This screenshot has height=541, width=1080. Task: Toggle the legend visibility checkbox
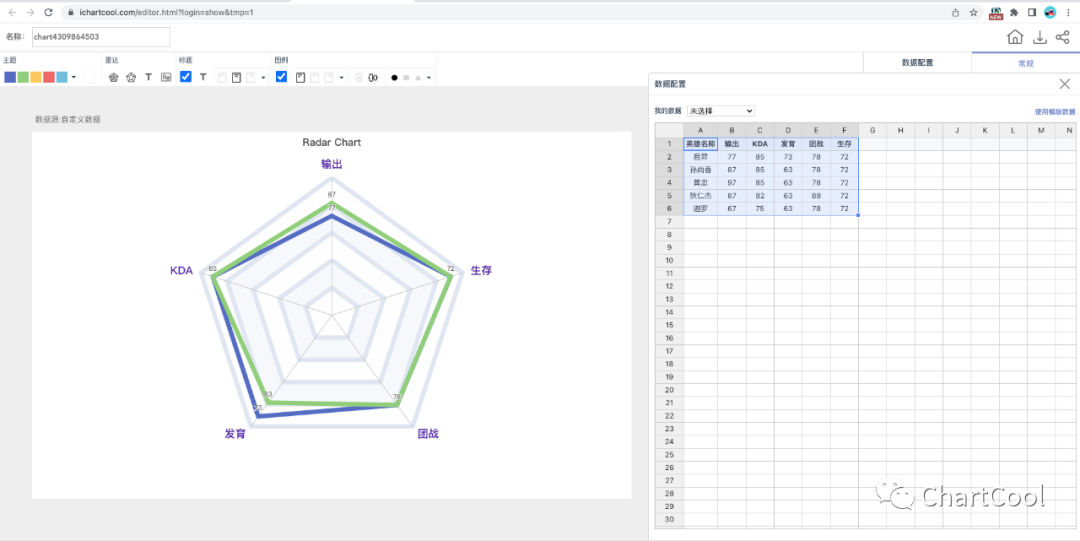click(x=281, y=76)
